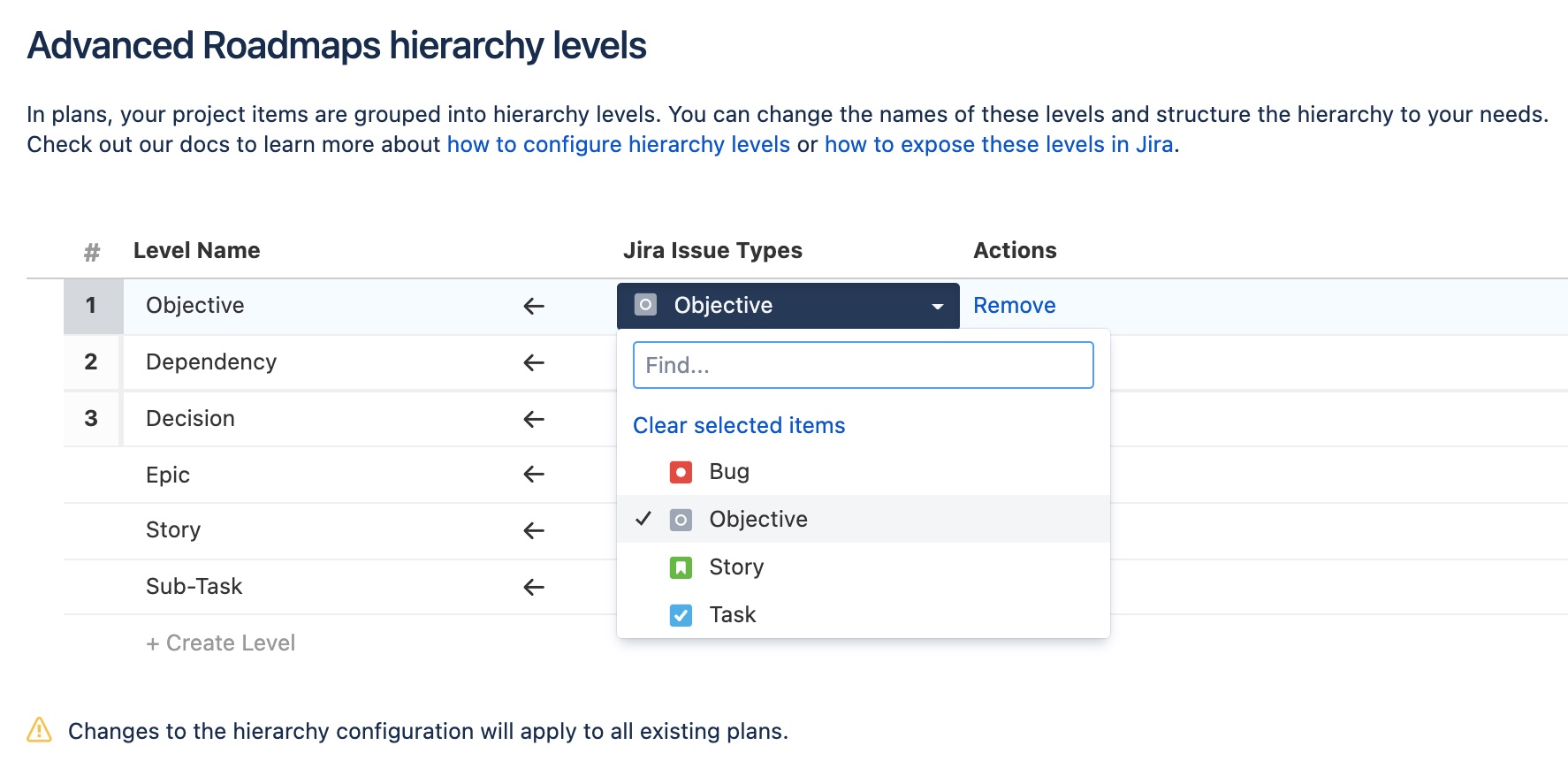The height and width of the screenshot is (776, 1568).
Task: Click the arrow icon in Objective row
Action: (x=534, y=306)
